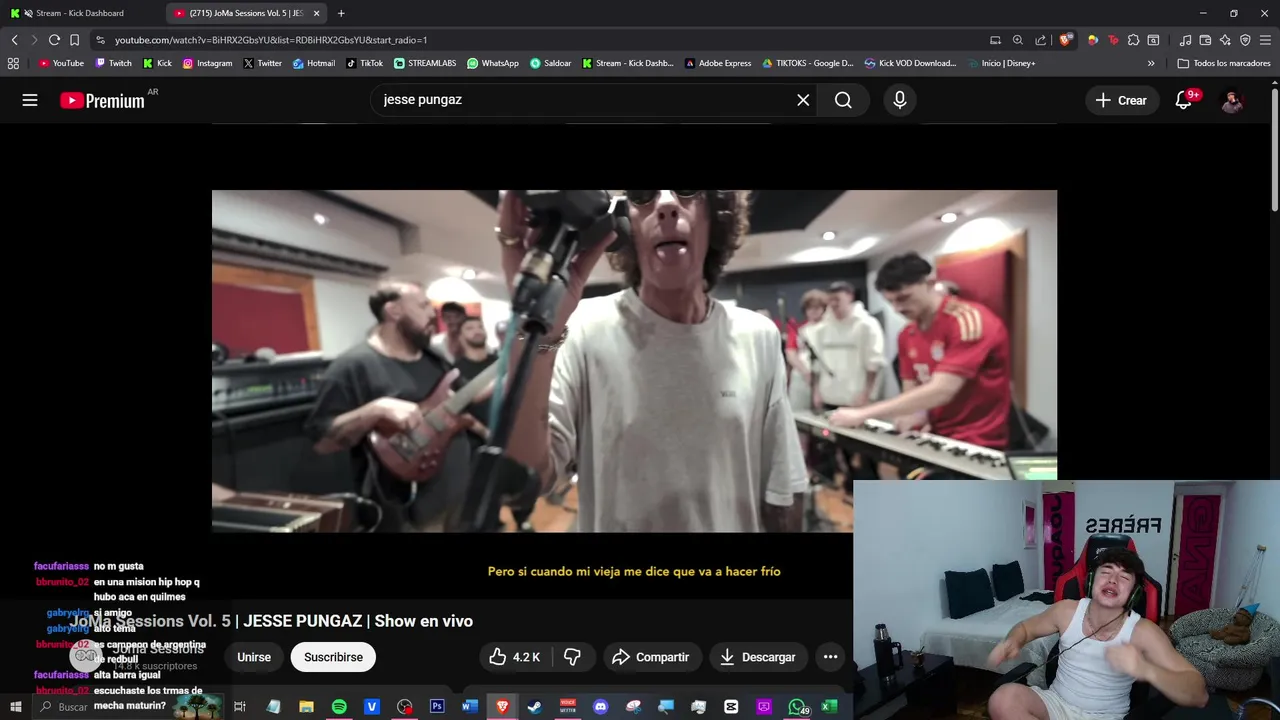1280x720 pixels.
Task: Click the share page icon in address bar
Action: point(1040,40)
